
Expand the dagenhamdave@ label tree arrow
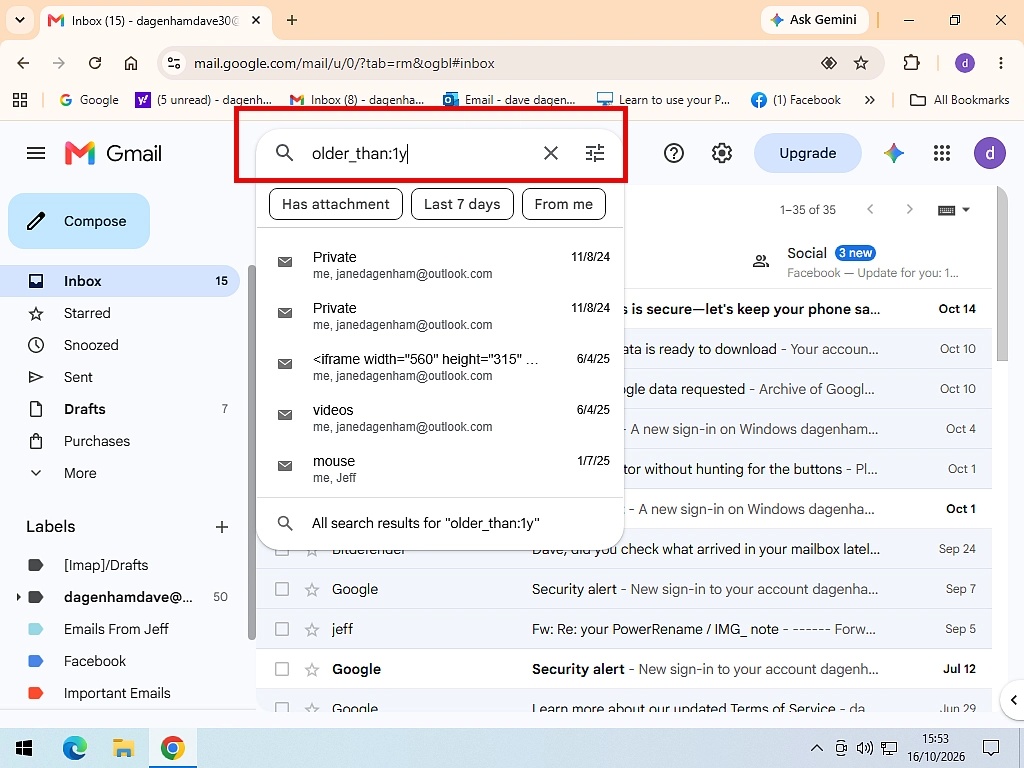click(x=18, y=597)
